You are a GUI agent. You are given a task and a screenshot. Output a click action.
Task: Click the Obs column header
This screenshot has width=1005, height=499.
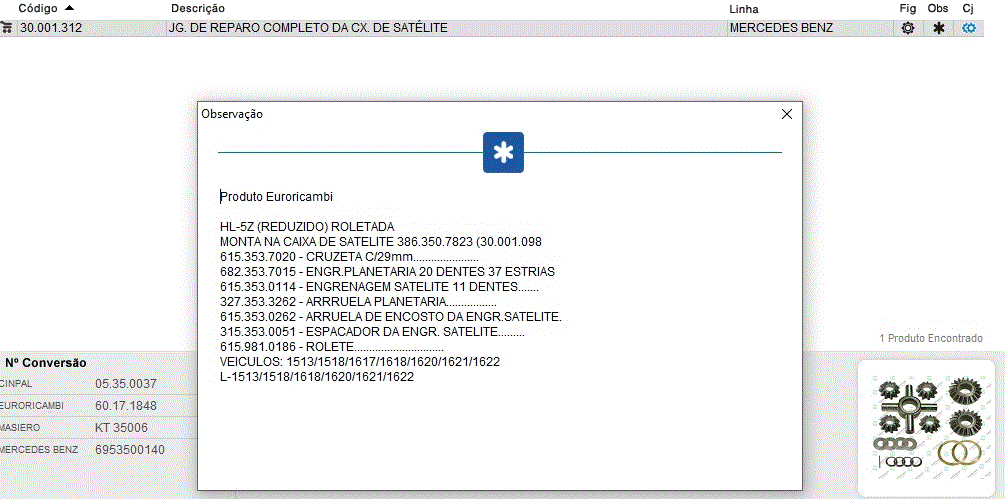(938, 8)
